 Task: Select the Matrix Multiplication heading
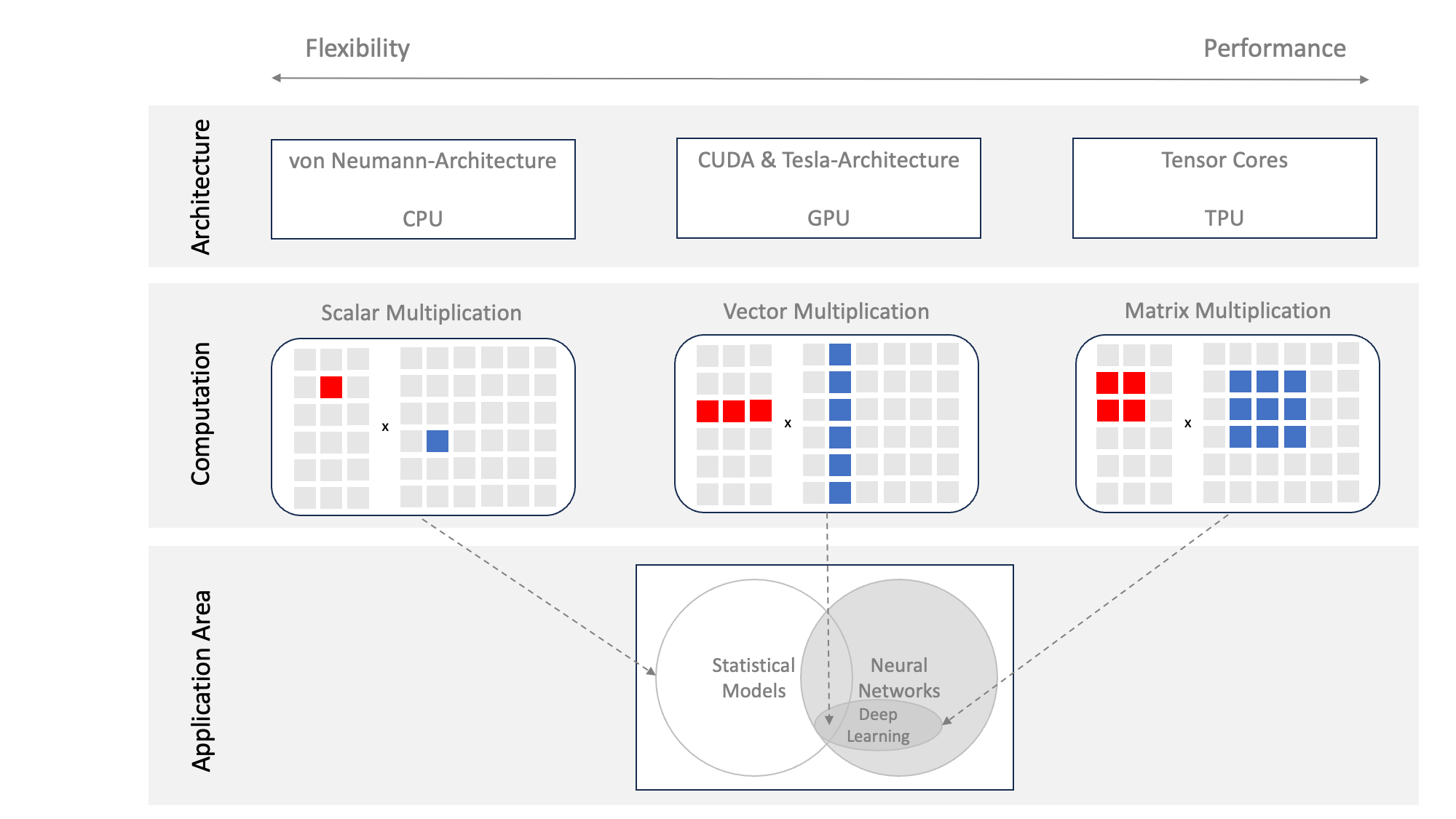click(x=1227, y=311)
